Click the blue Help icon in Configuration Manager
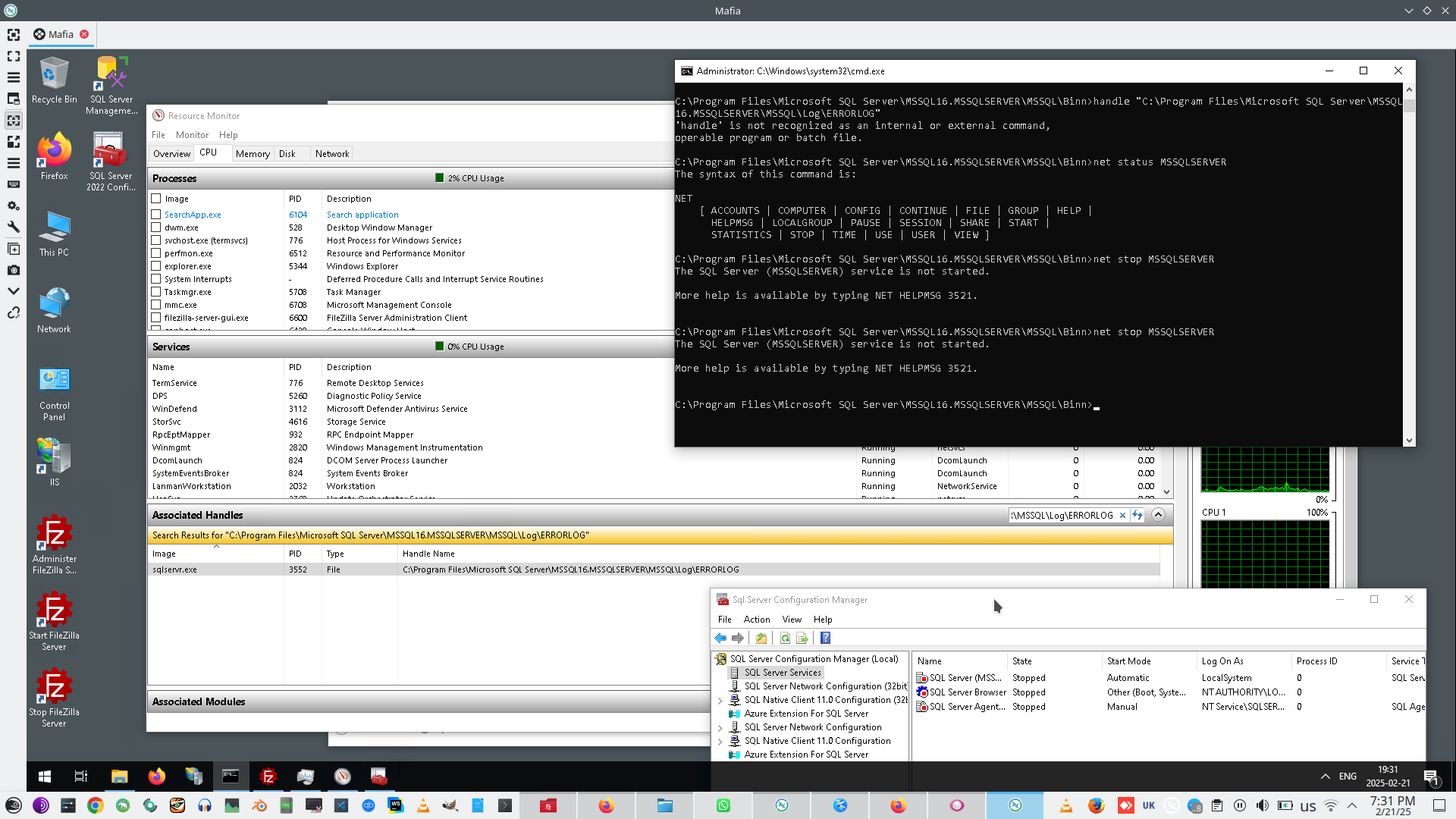This screenshot has height=819, width=1456. tap(826, 639)
